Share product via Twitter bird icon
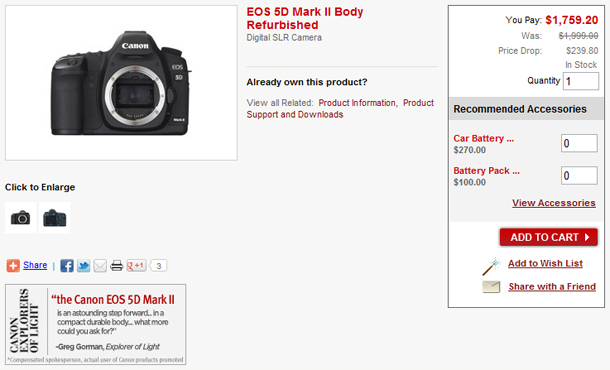The height and width of the screenshot is (370, 610). 83,266
